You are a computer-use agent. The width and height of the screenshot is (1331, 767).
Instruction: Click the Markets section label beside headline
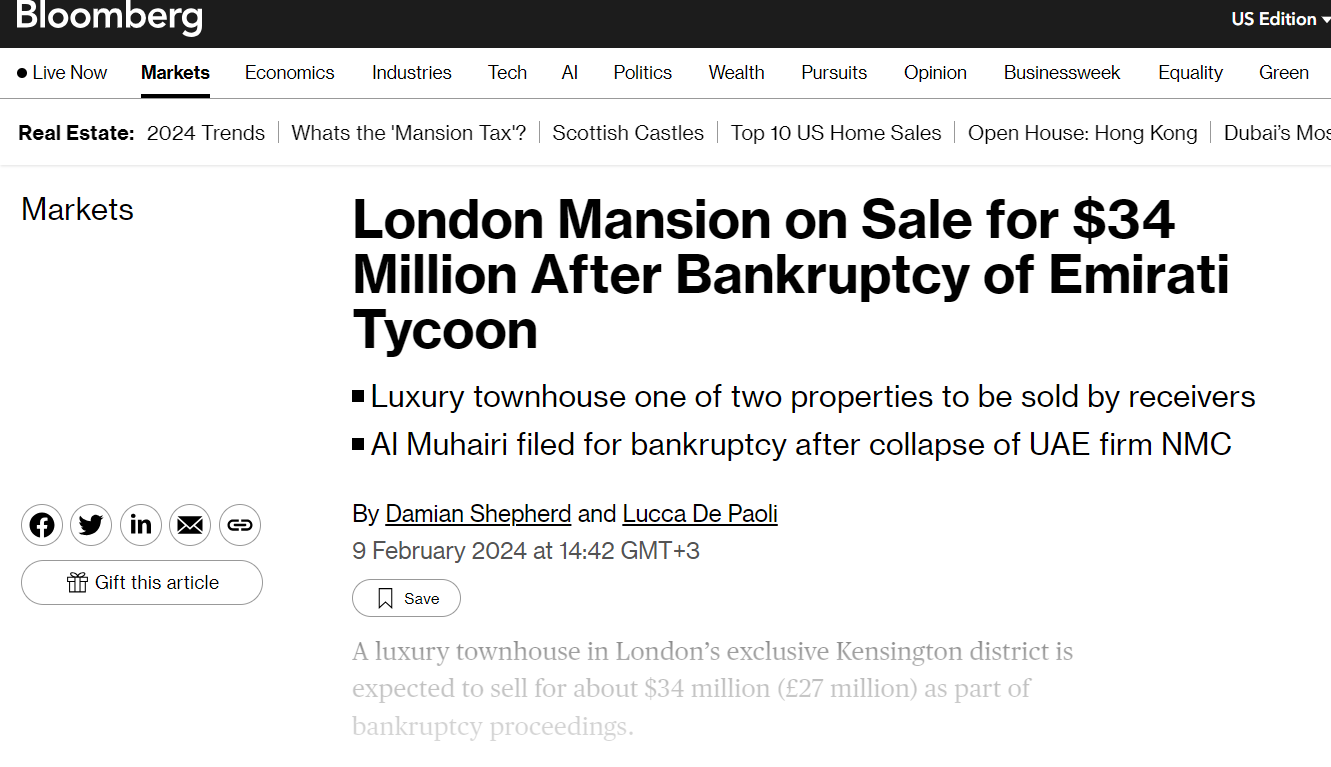click(78, 209)
